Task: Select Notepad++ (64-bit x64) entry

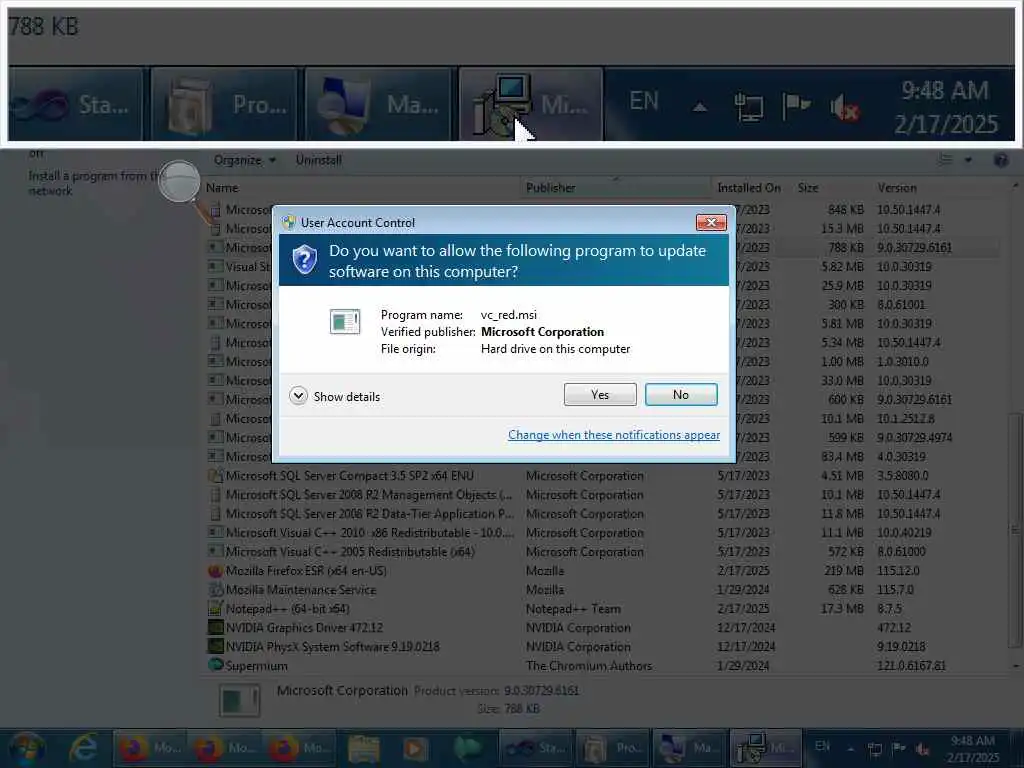Action: 601,609
